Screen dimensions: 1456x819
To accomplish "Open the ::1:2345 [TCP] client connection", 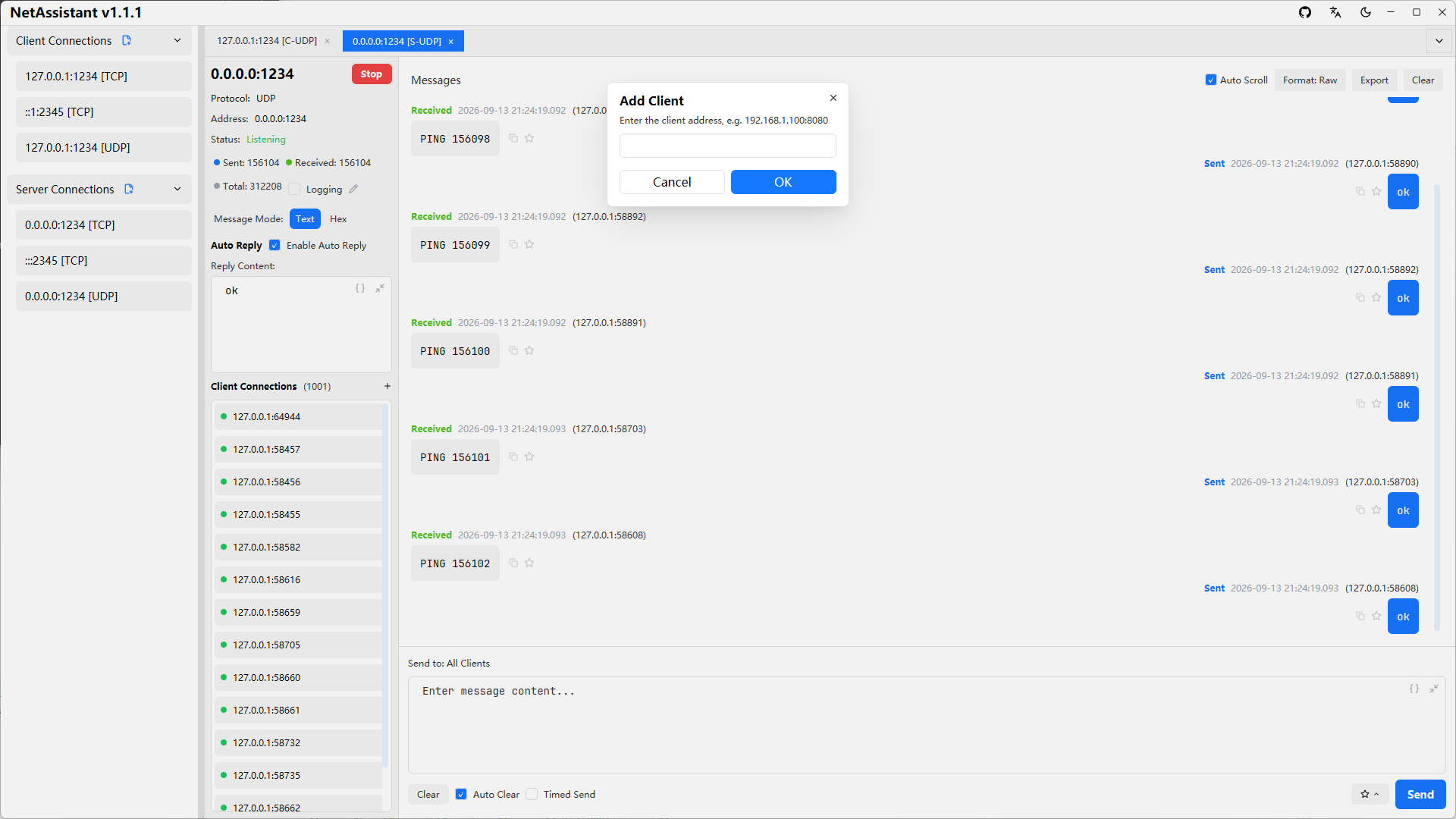I will 104,111.
